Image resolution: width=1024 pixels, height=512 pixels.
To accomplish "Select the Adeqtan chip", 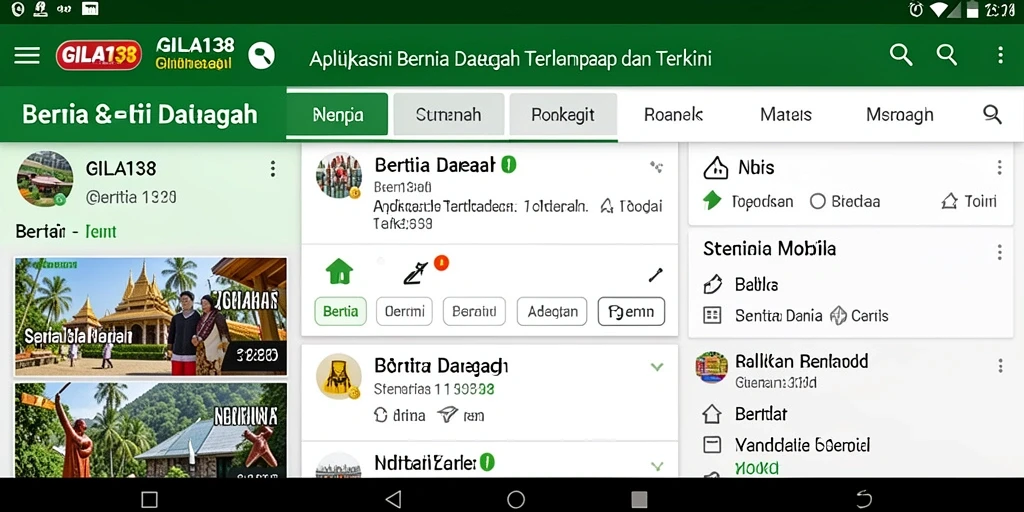I will pyautogui.click(x=552, y=312).
